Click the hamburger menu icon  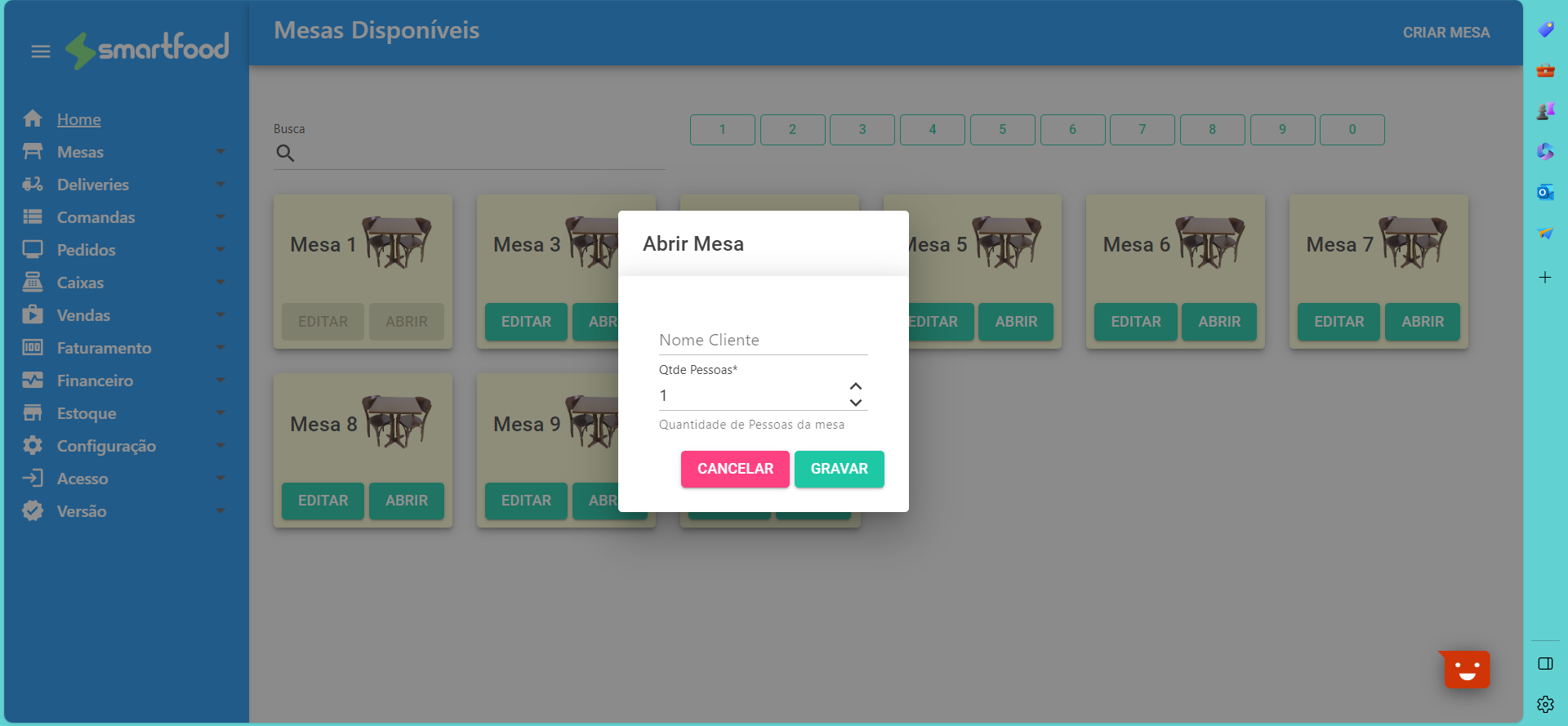[41, 51]
